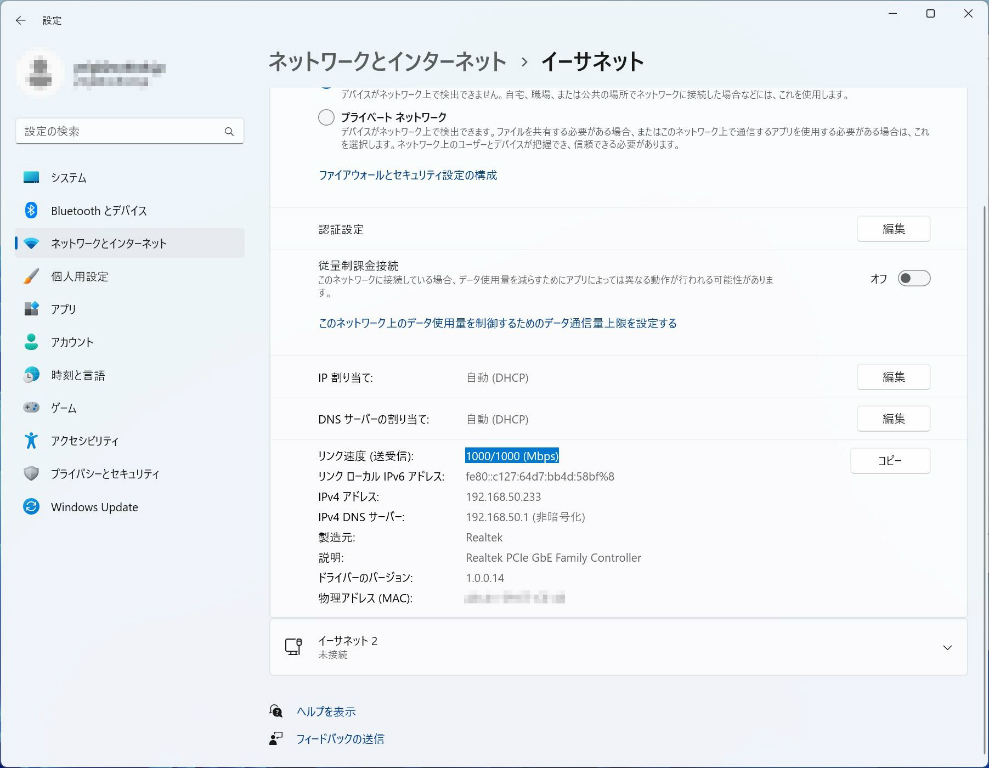Click Edit button for IP assignment
This screenshot has height=768, width=989.
coord(893,377)
